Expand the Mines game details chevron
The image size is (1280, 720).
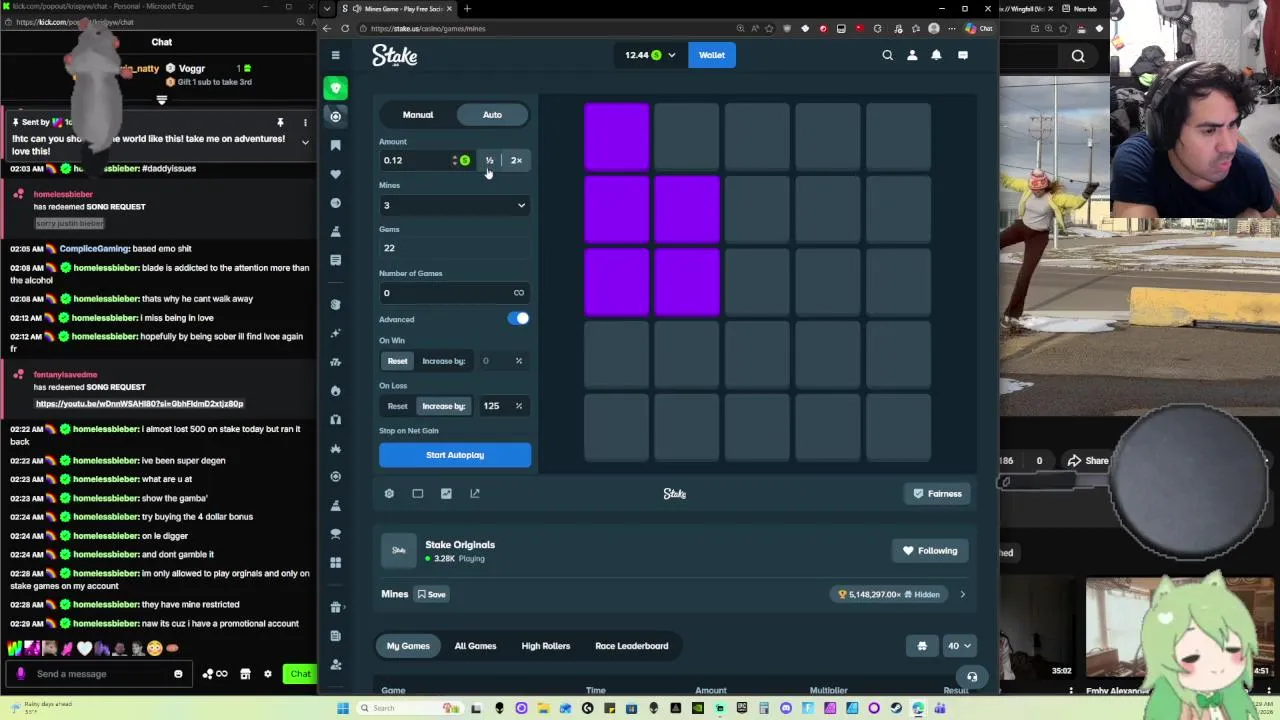pos(962,594)
